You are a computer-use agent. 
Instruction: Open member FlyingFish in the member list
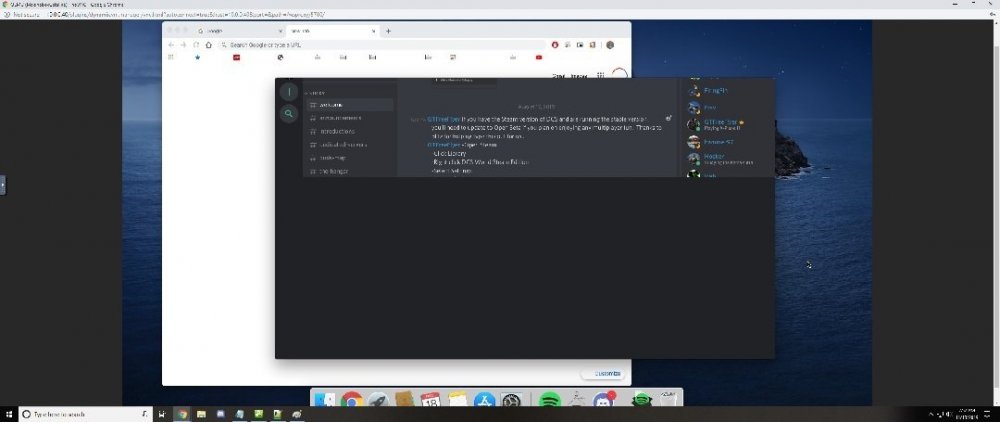coord(716,91)
